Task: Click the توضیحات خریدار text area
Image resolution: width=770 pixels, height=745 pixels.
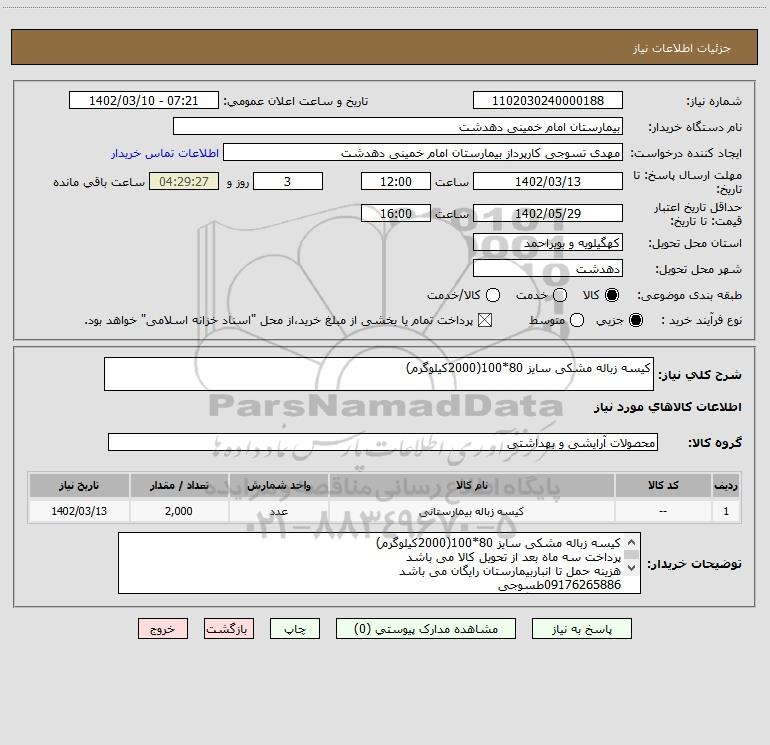Action: pos(379,563)
